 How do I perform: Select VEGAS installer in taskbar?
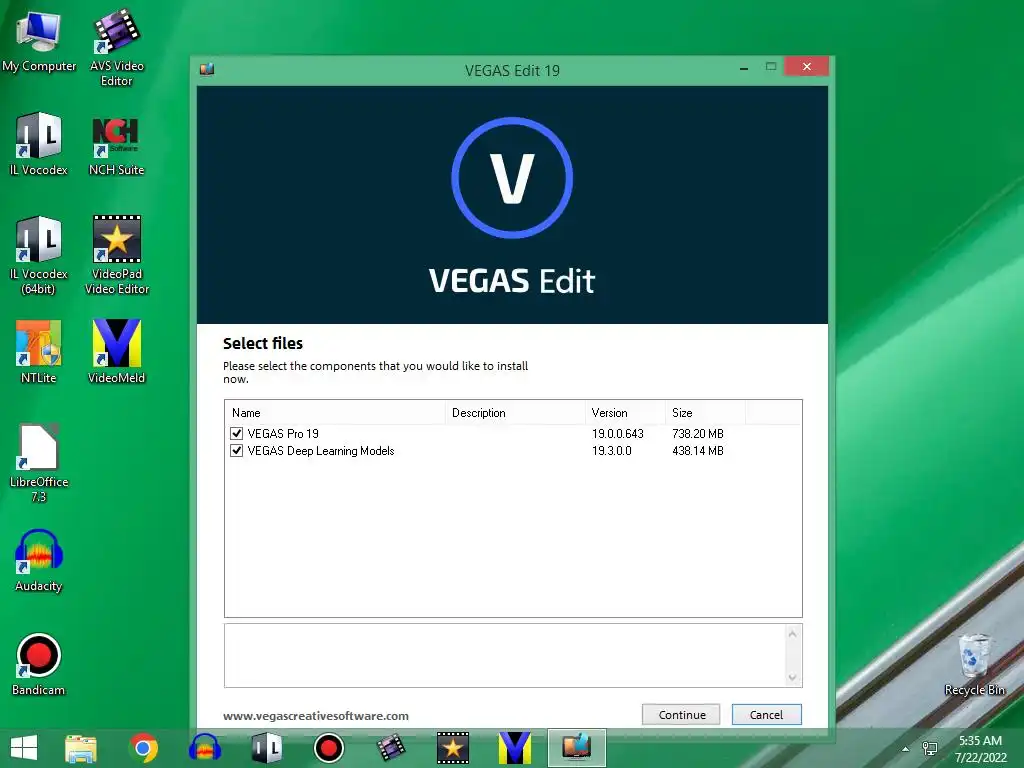coord(577,748)
